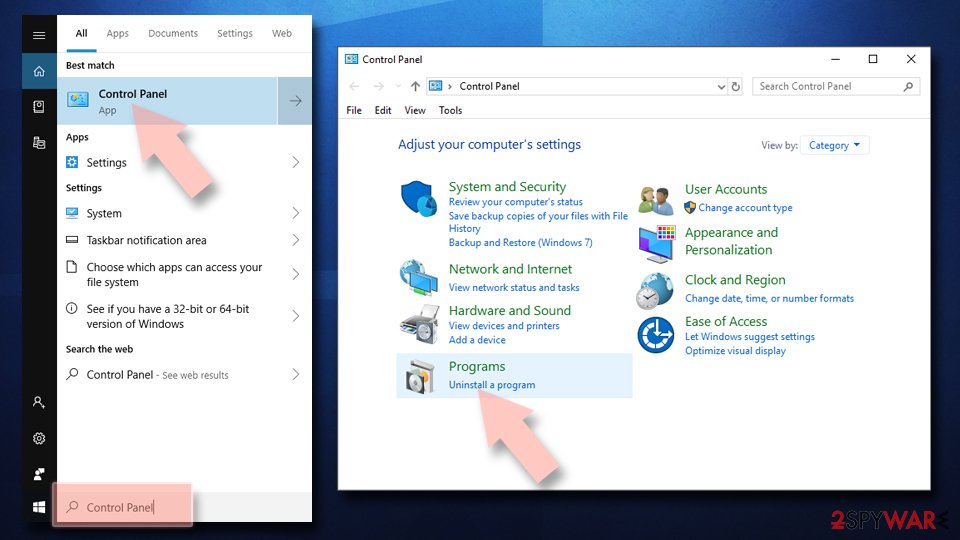Image resolution: width=960 pixels, height=540 pixels.
Task: Open the User Accounts people icon
Action: tap(656, 201)
